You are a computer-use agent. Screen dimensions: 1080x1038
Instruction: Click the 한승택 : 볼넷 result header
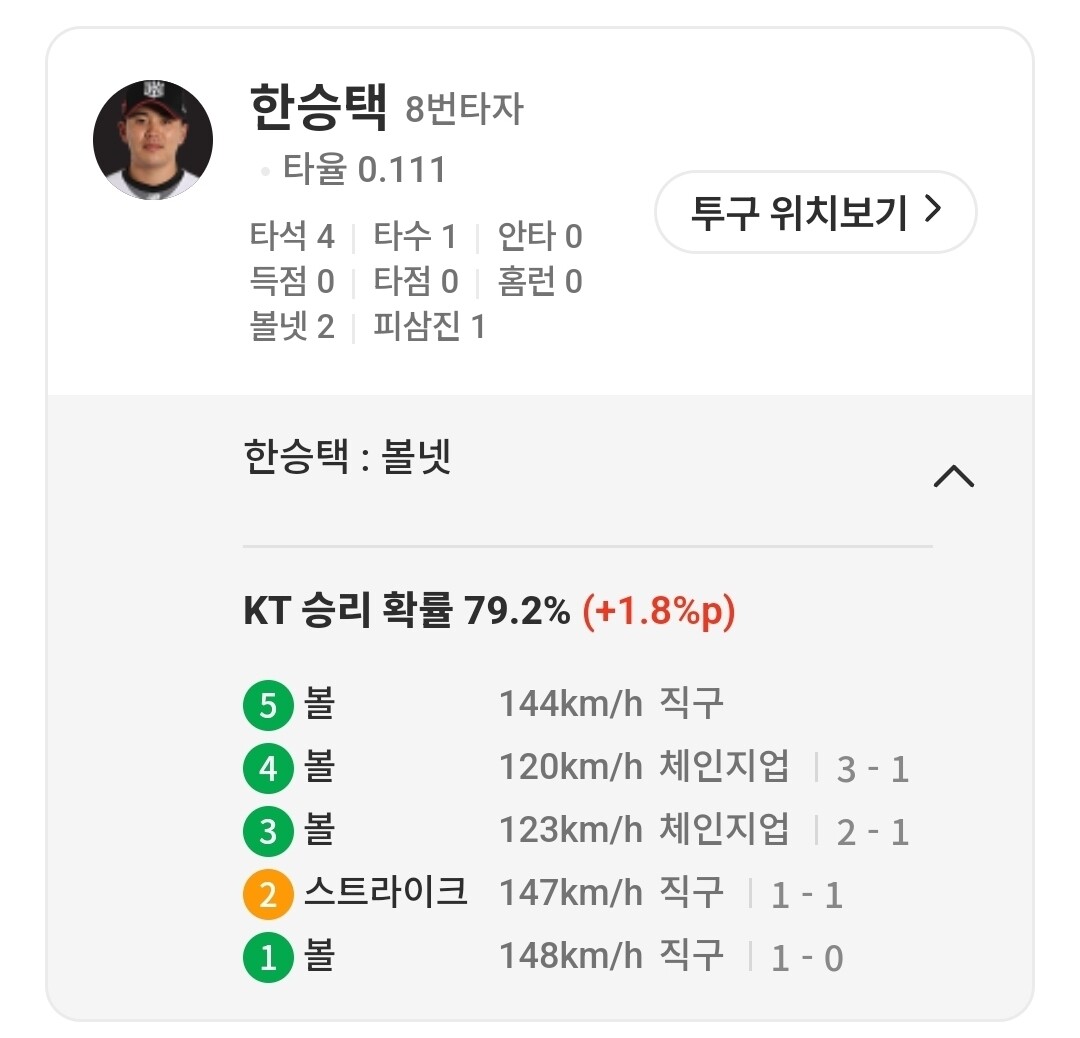[348, 458]
